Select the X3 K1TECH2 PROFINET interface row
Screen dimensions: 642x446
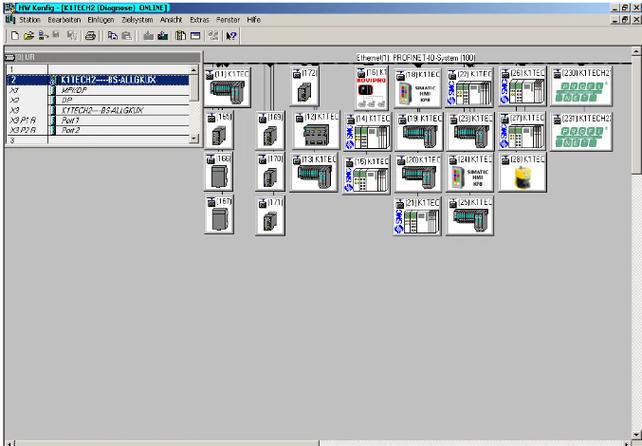98,110
